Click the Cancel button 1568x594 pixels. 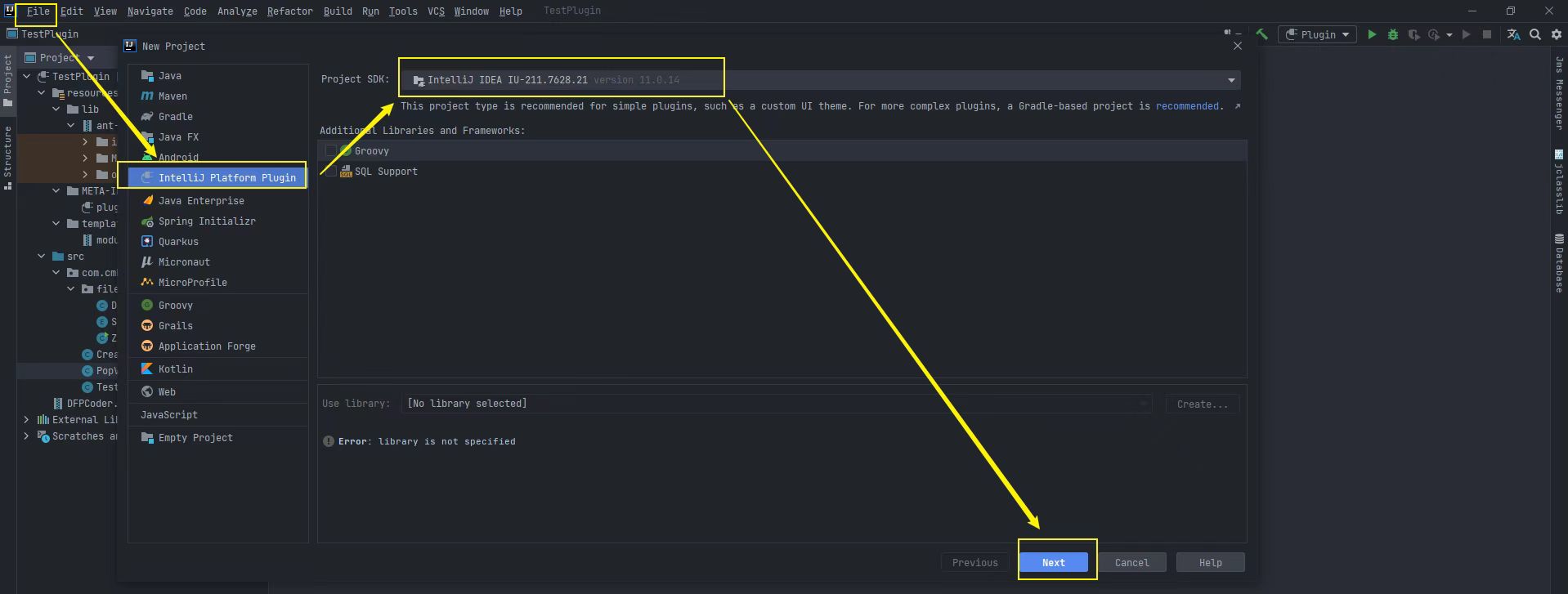click(x=1131, y=562)
